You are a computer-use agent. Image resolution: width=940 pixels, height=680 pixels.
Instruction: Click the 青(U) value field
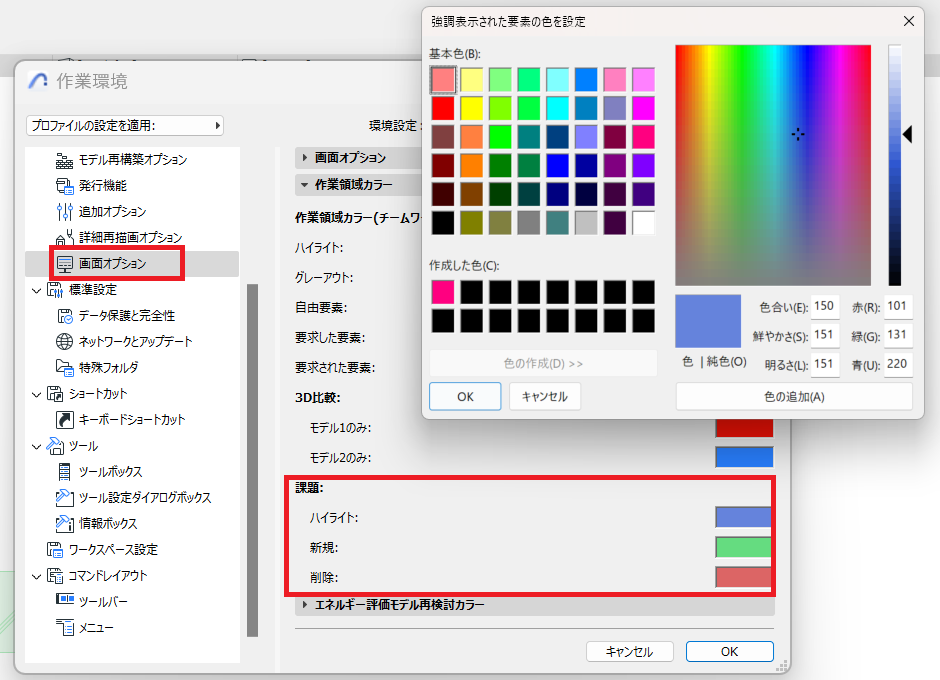(x=898, y=364)
